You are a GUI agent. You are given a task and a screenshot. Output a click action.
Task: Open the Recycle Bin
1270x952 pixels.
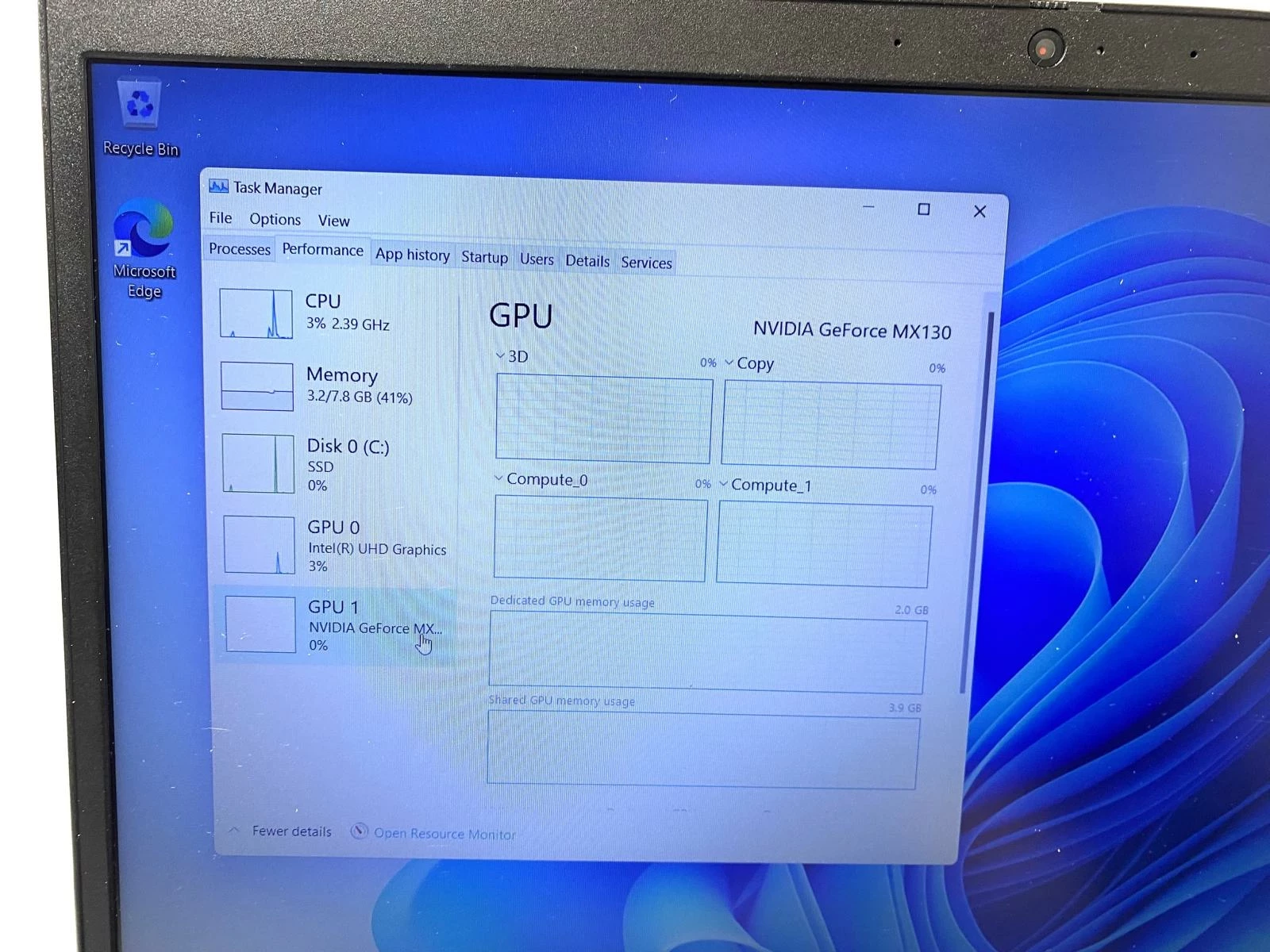(x=140, y=103)
